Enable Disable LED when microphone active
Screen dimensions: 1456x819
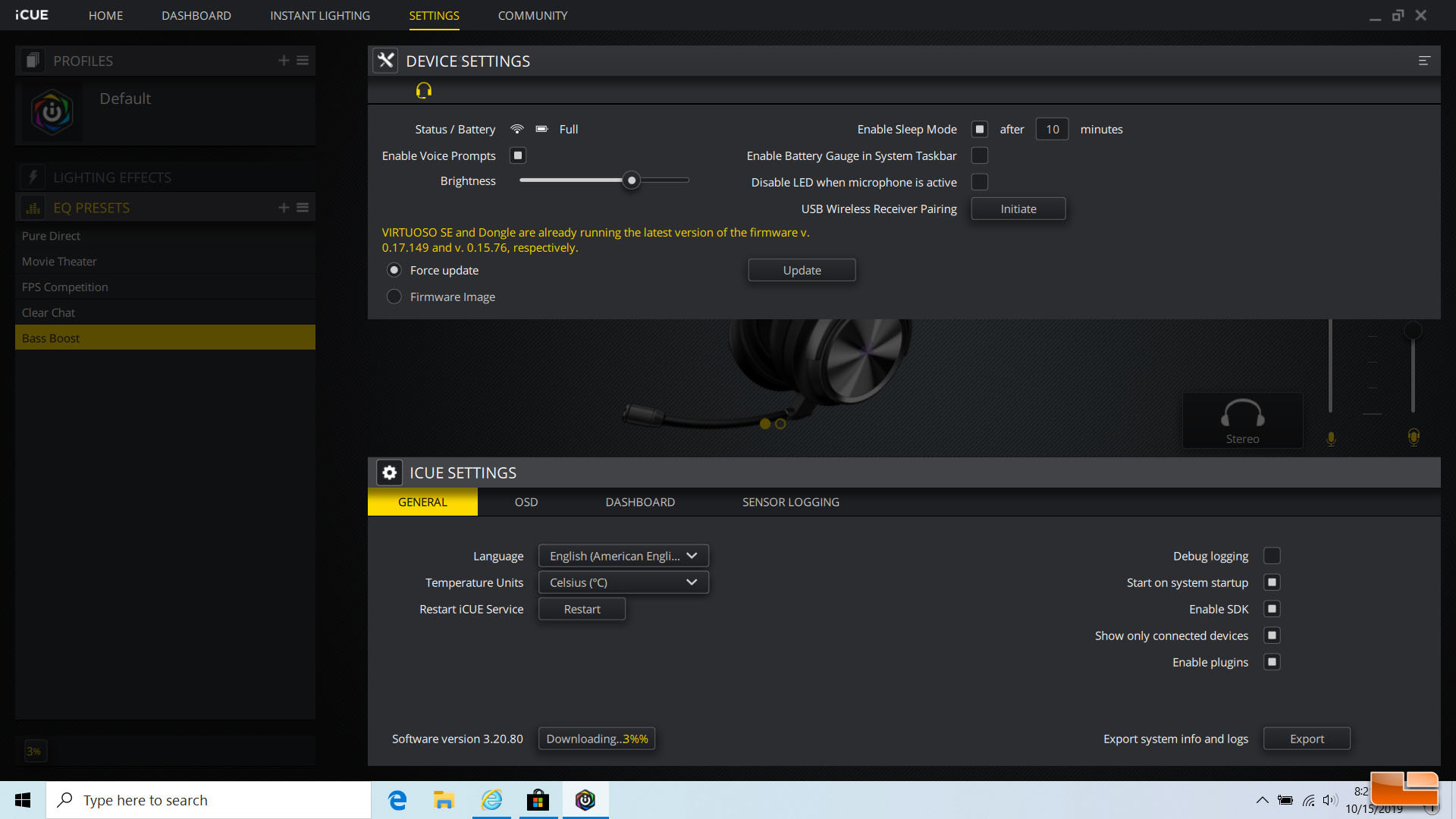[x=980, y=182]
